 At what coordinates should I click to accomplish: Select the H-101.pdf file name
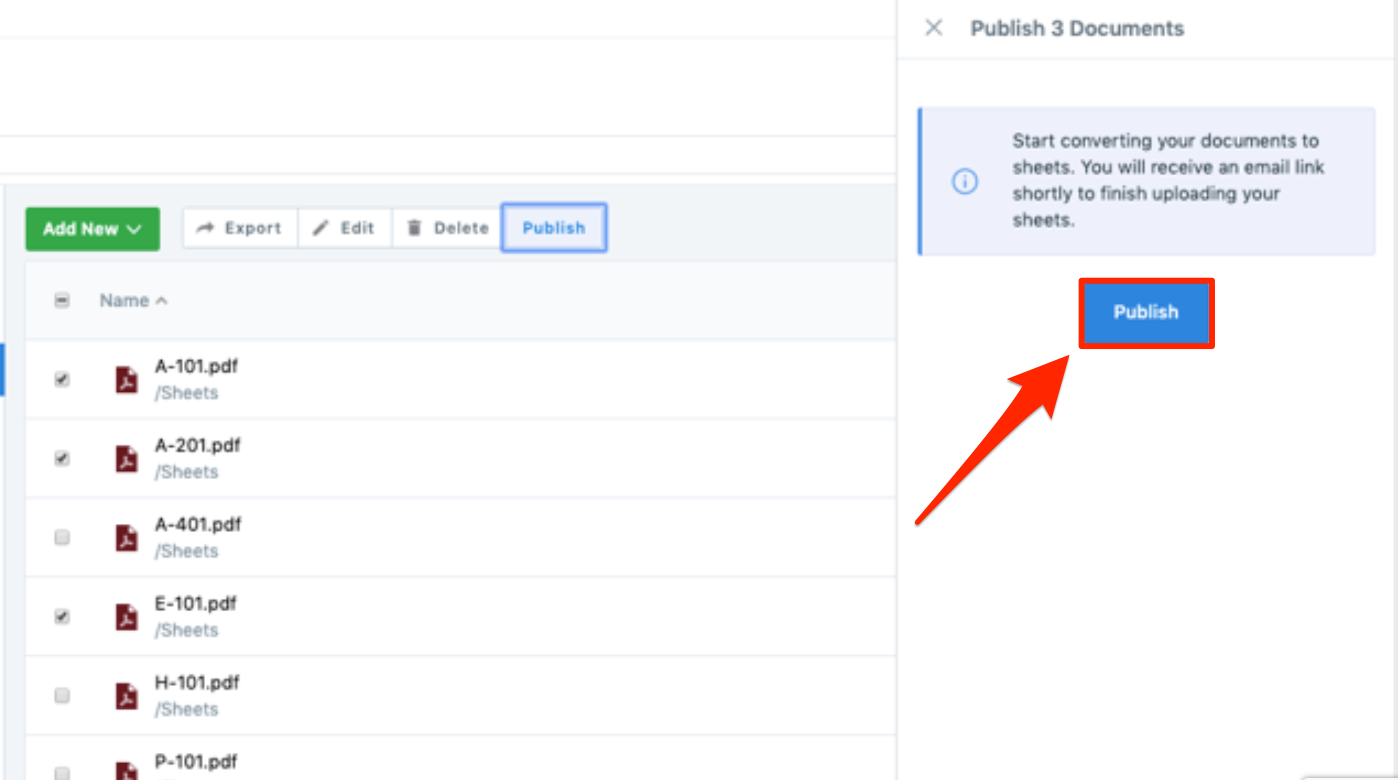pos(196,682)
